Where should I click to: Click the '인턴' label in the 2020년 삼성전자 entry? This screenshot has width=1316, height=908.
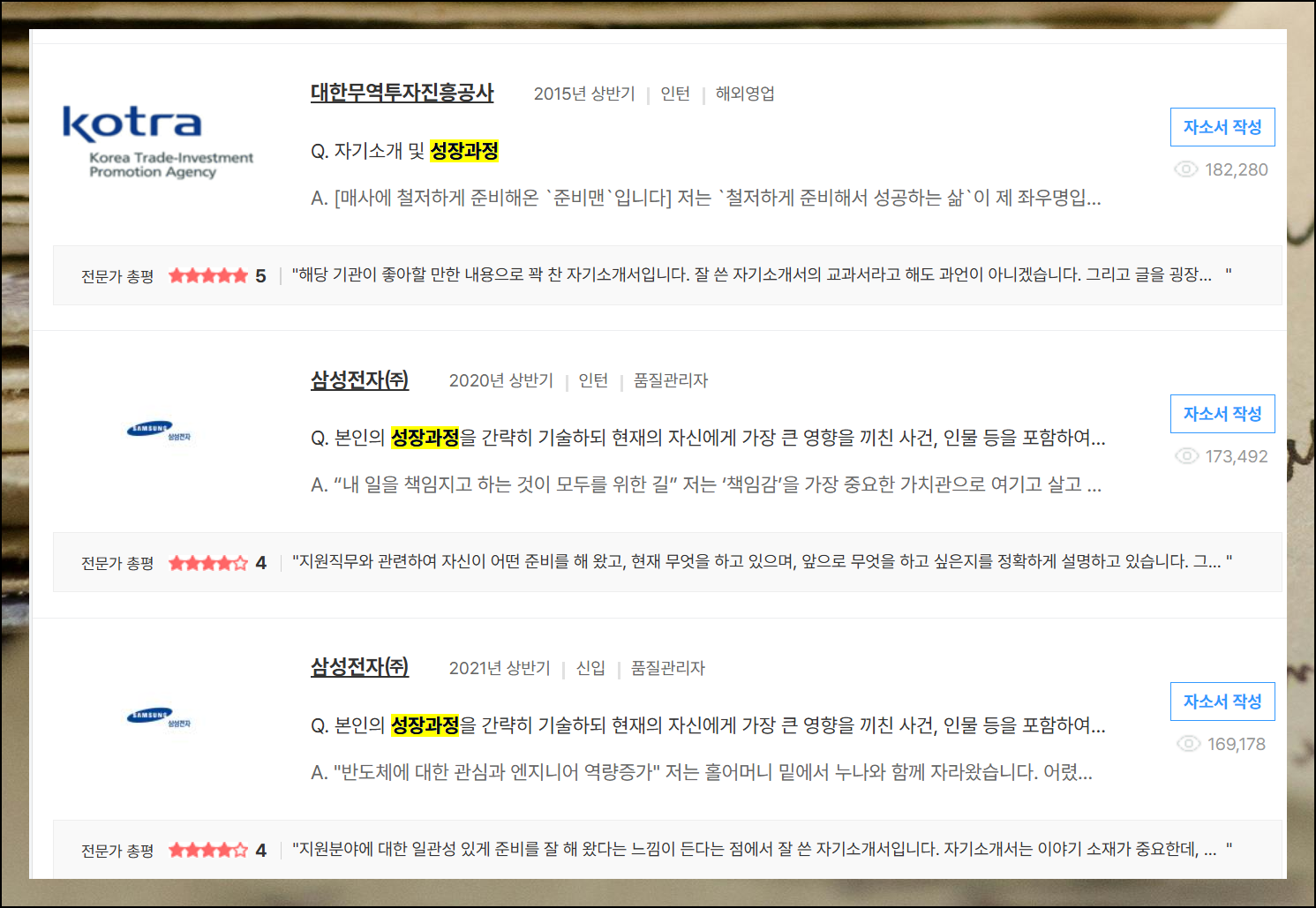[x=593, y=380]
